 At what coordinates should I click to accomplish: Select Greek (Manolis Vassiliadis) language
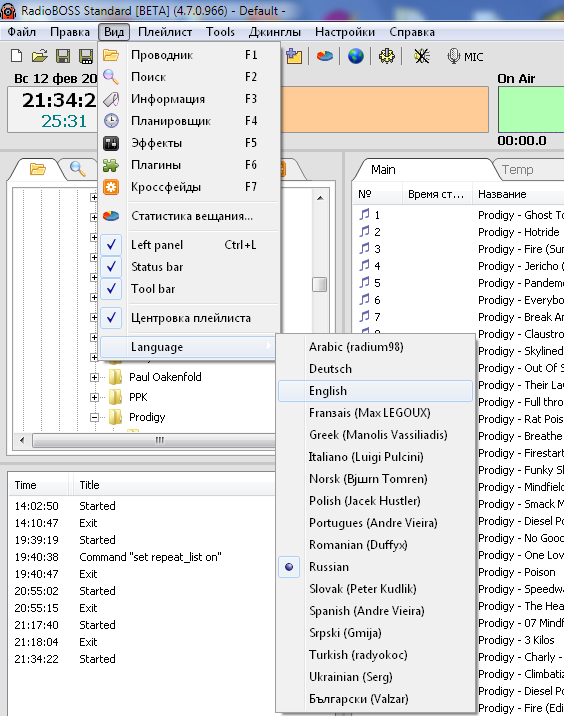click(x=375, y=435)
